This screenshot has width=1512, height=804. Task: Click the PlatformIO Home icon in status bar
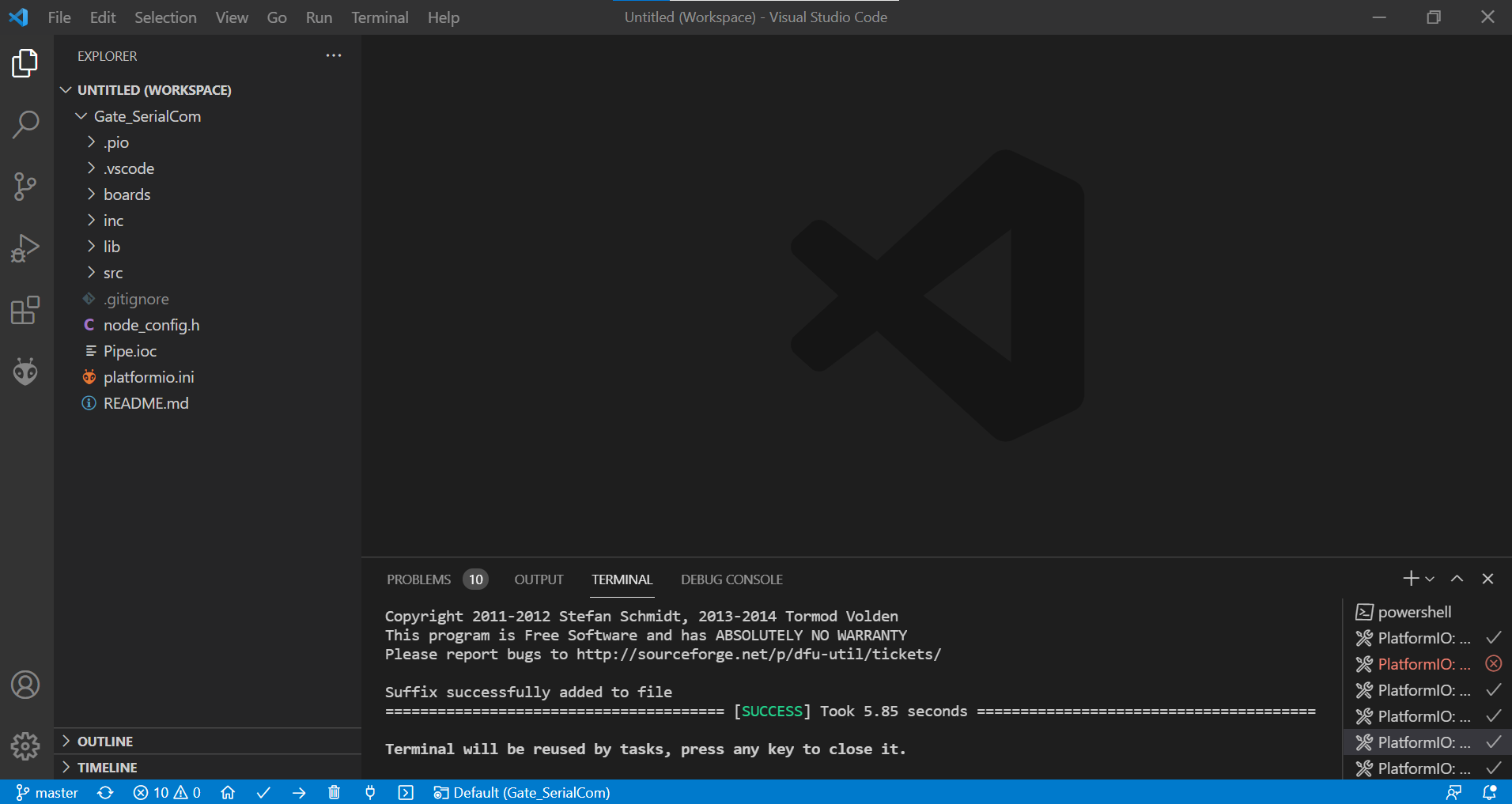[228, 792]
